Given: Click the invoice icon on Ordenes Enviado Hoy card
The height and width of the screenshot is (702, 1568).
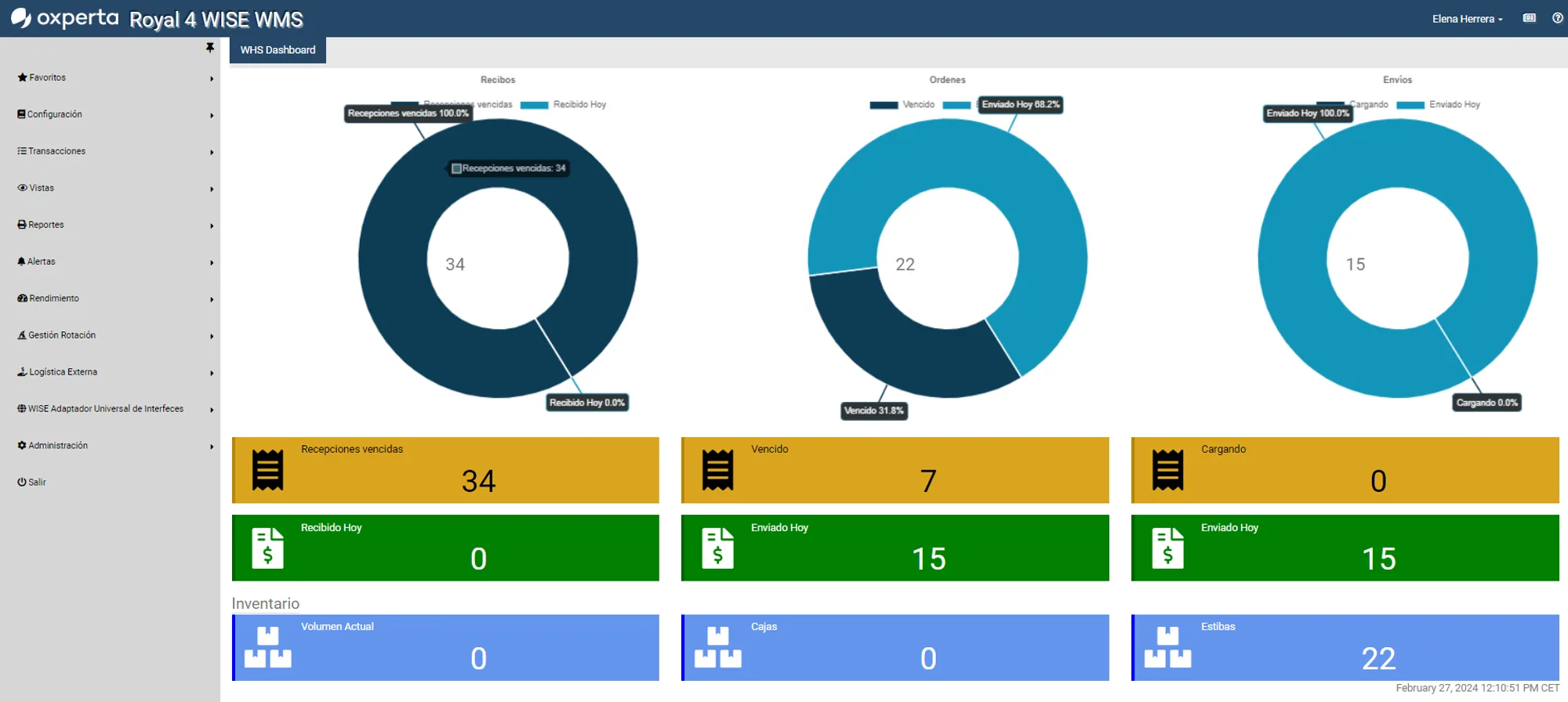Looking at the screenshot, I should pyautogui.click(x=717, y=548).
